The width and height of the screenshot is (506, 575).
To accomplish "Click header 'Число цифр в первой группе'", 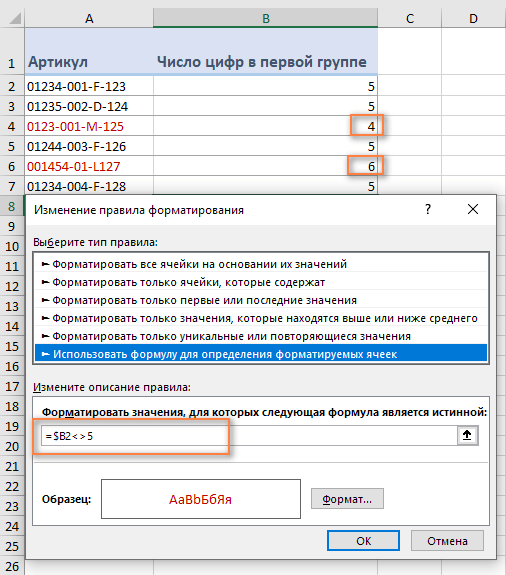I will pyautogui.click(x=265, y=52).
